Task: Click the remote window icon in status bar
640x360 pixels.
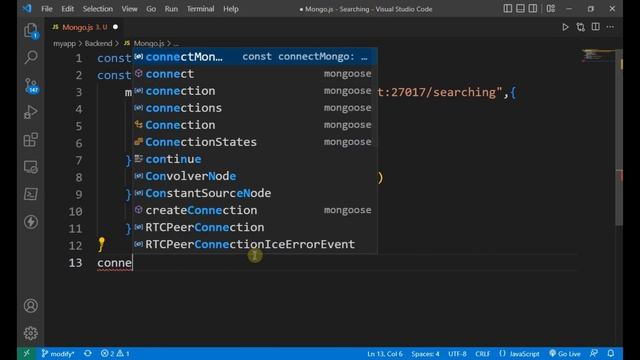Action: click(27, 353)
